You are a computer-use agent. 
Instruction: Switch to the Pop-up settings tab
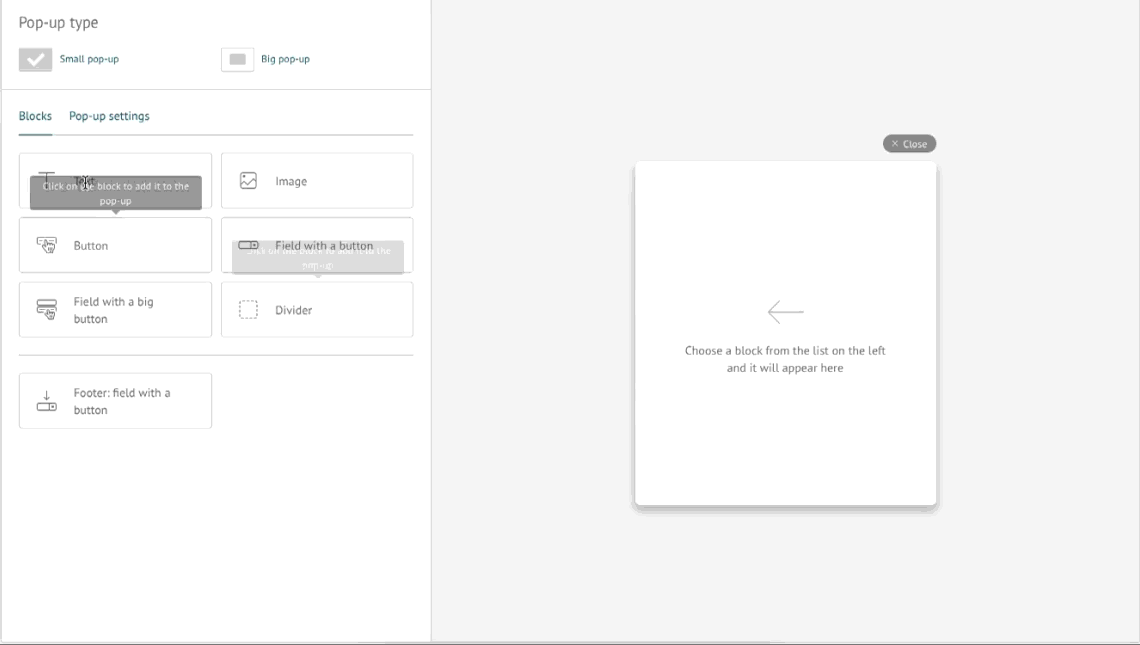tap(108, 116)
